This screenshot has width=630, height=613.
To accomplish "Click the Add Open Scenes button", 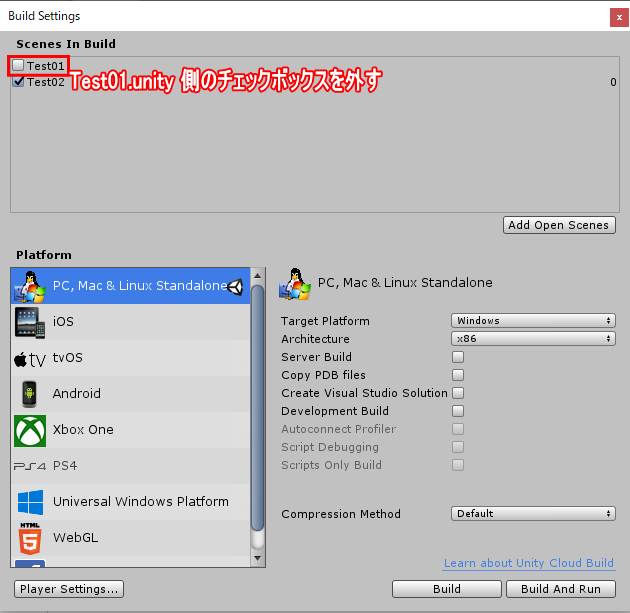I will tap(559, 225).
